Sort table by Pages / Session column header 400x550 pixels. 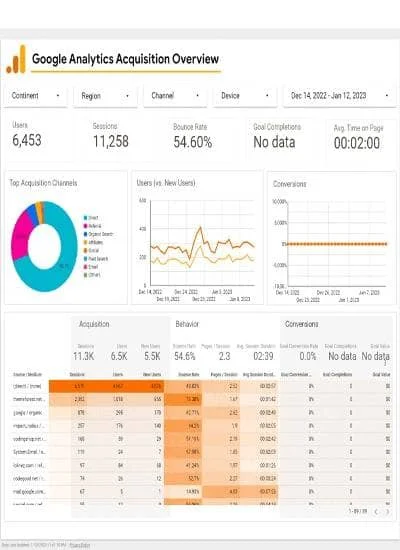[x=224, y=375]
